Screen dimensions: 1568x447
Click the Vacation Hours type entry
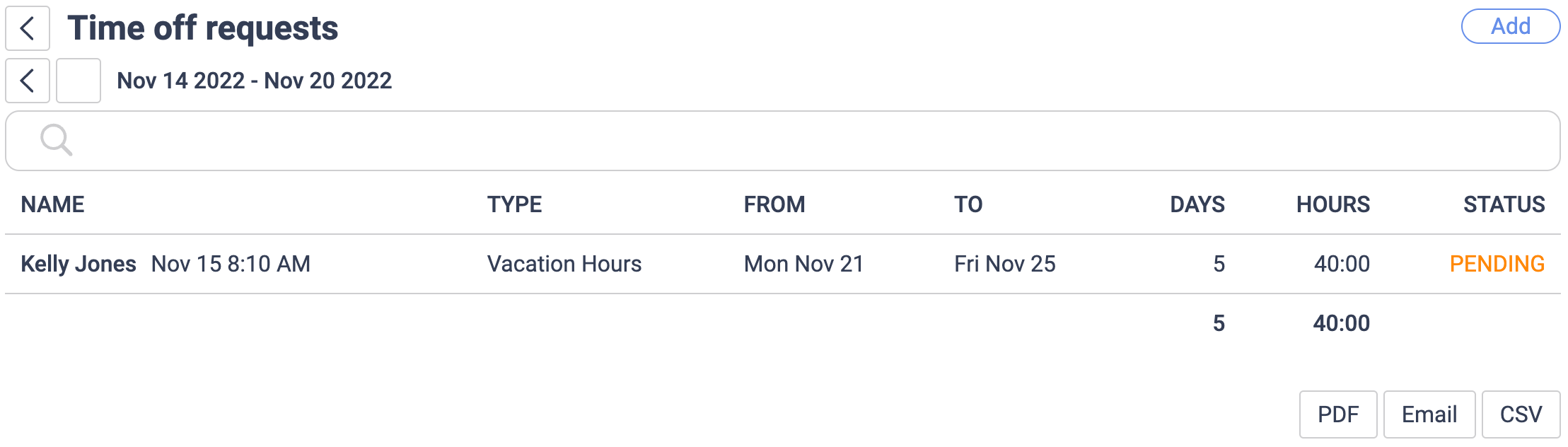point(564,264)
